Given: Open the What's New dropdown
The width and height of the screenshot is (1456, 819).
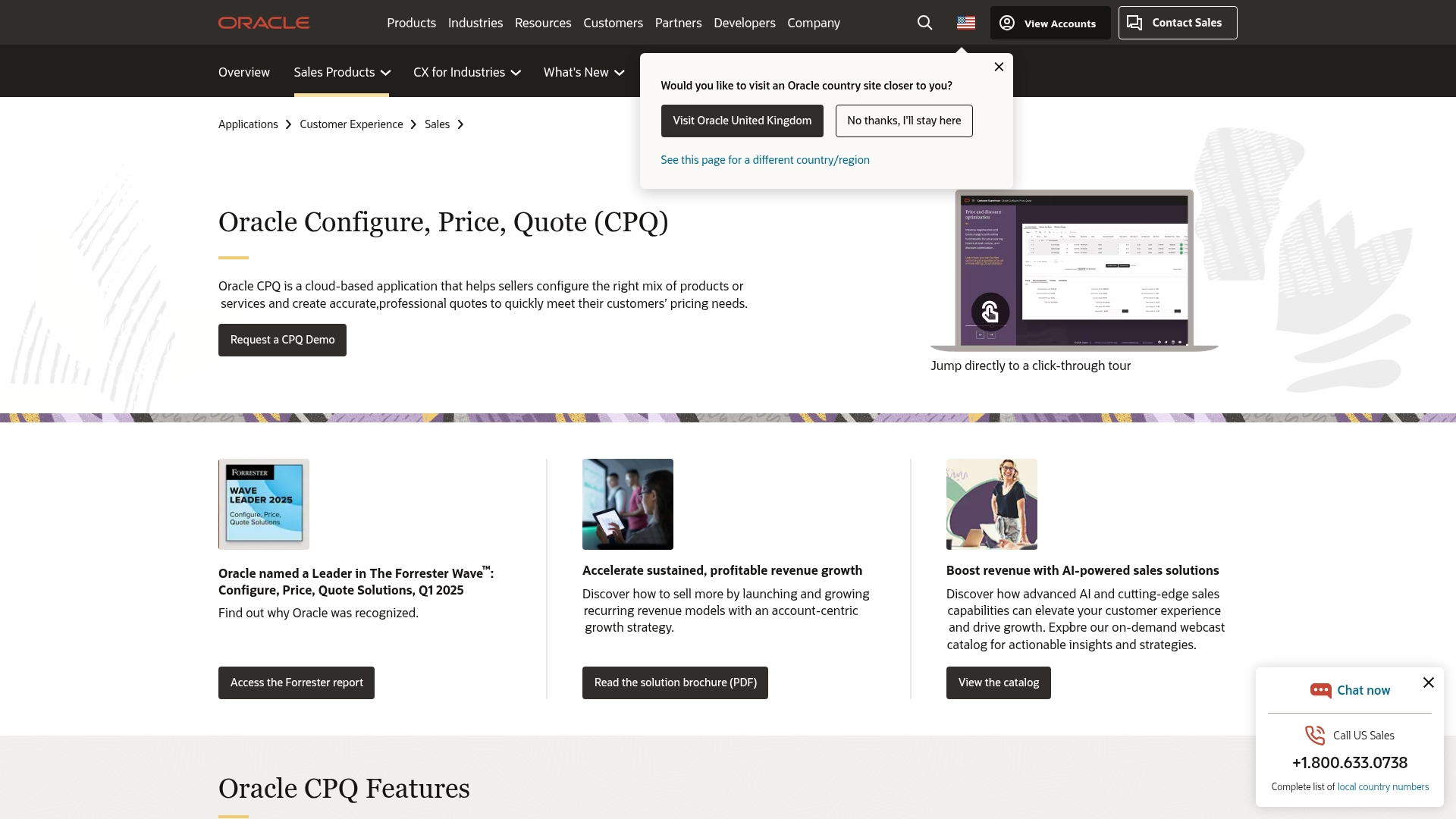Looking at the screenshot, I should pyautogui.click(x=583, y=72).
